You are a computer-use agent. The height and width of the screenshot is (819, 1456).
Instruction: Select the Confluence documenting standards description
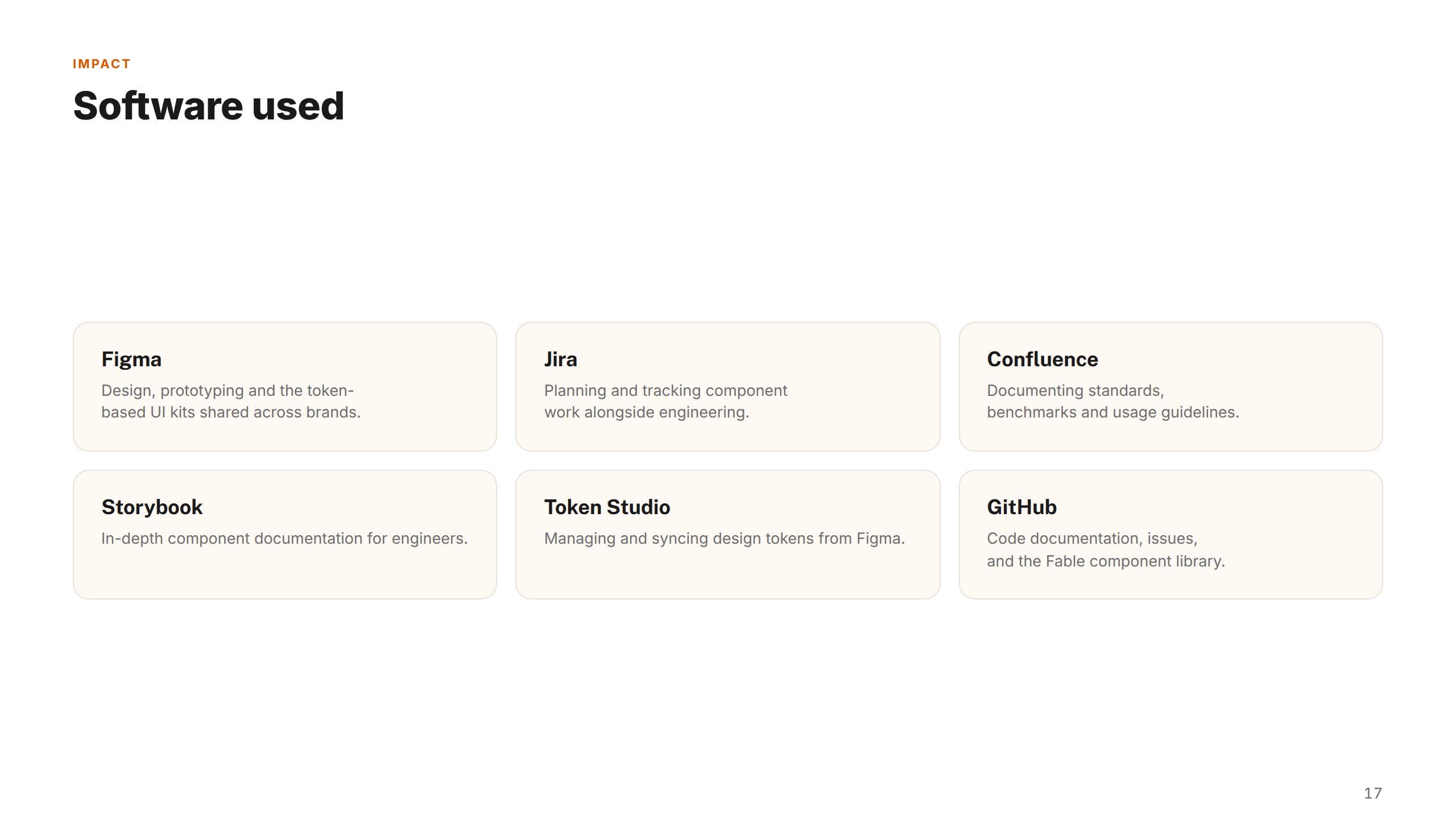point(1112,401)
